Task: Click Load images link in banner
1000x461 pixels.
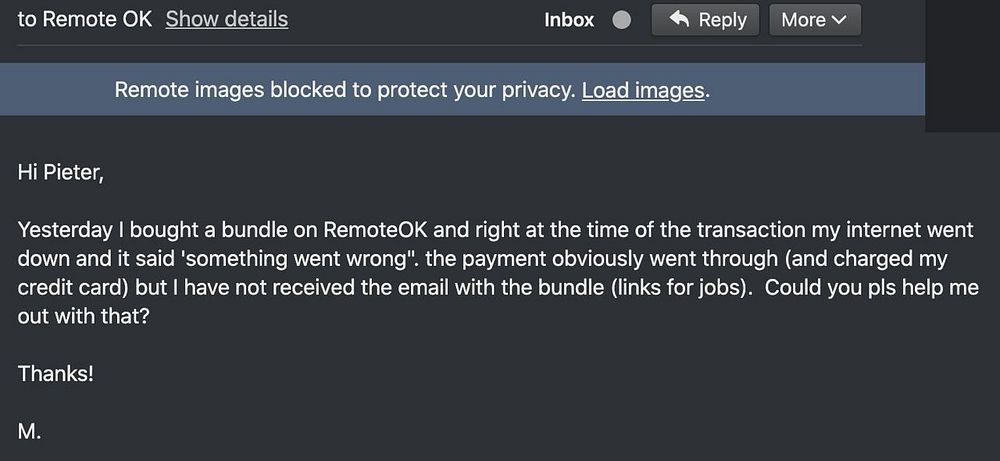Action: tap(643, 90)
